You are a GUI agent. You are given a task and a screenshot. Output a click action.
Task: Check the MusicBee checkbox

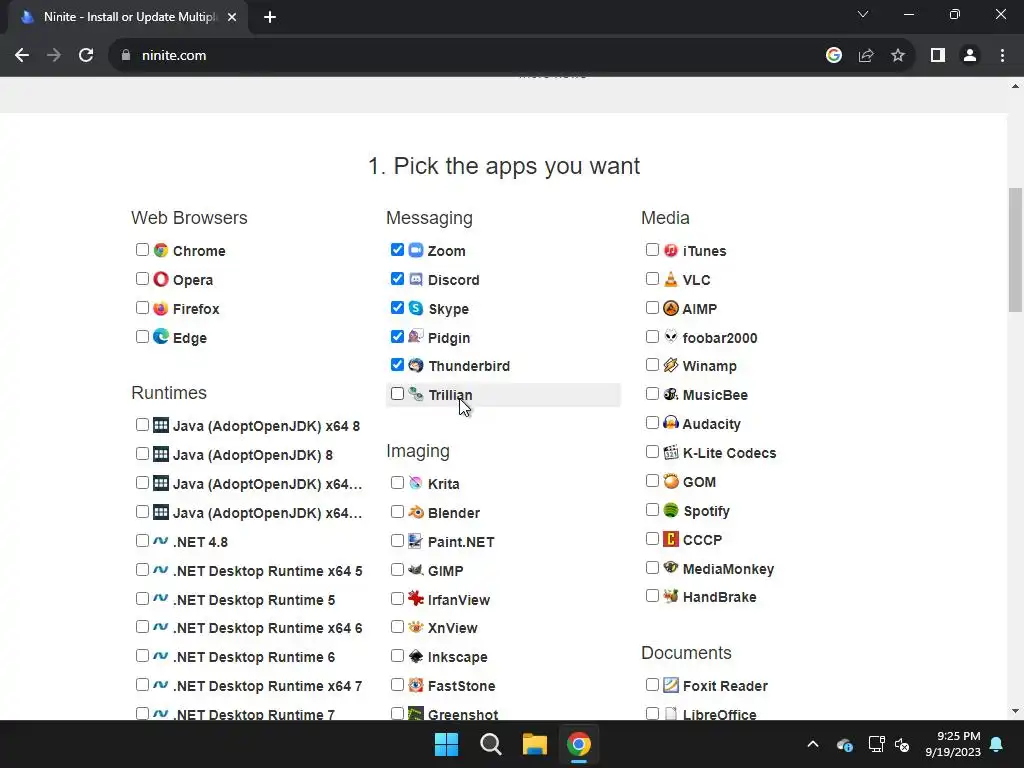click(x=652, y=394)
